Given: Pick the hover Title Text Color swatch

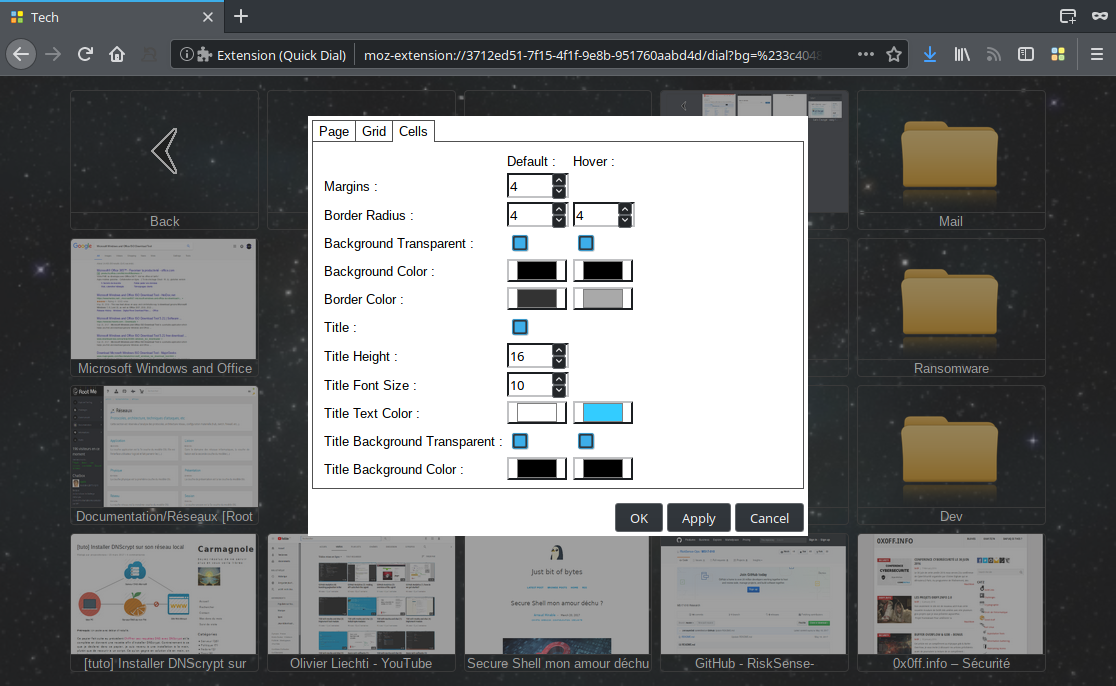Looking at the screenshot, I should click(603, 413).
